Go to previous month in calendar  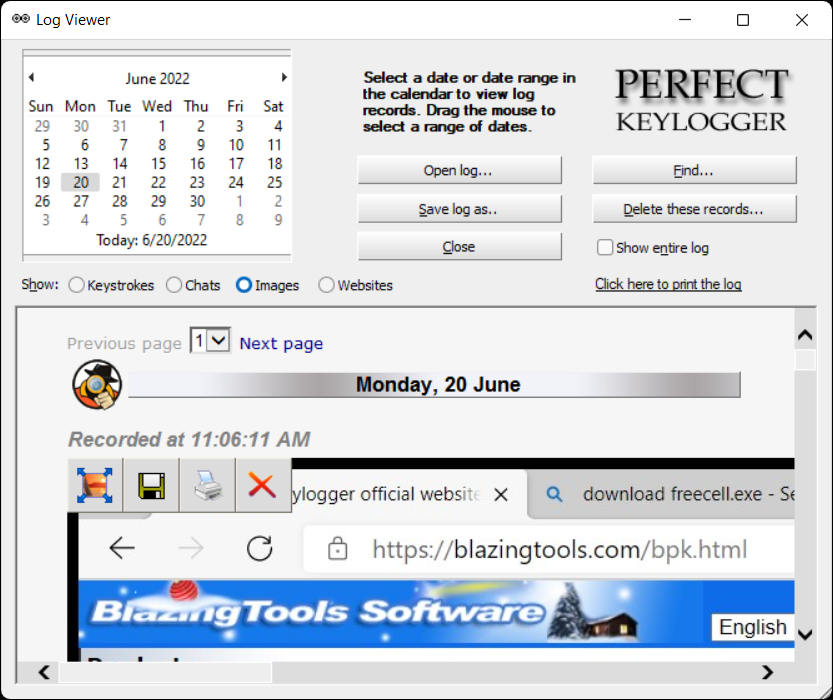pyautogui.click(x=31, y=78)
